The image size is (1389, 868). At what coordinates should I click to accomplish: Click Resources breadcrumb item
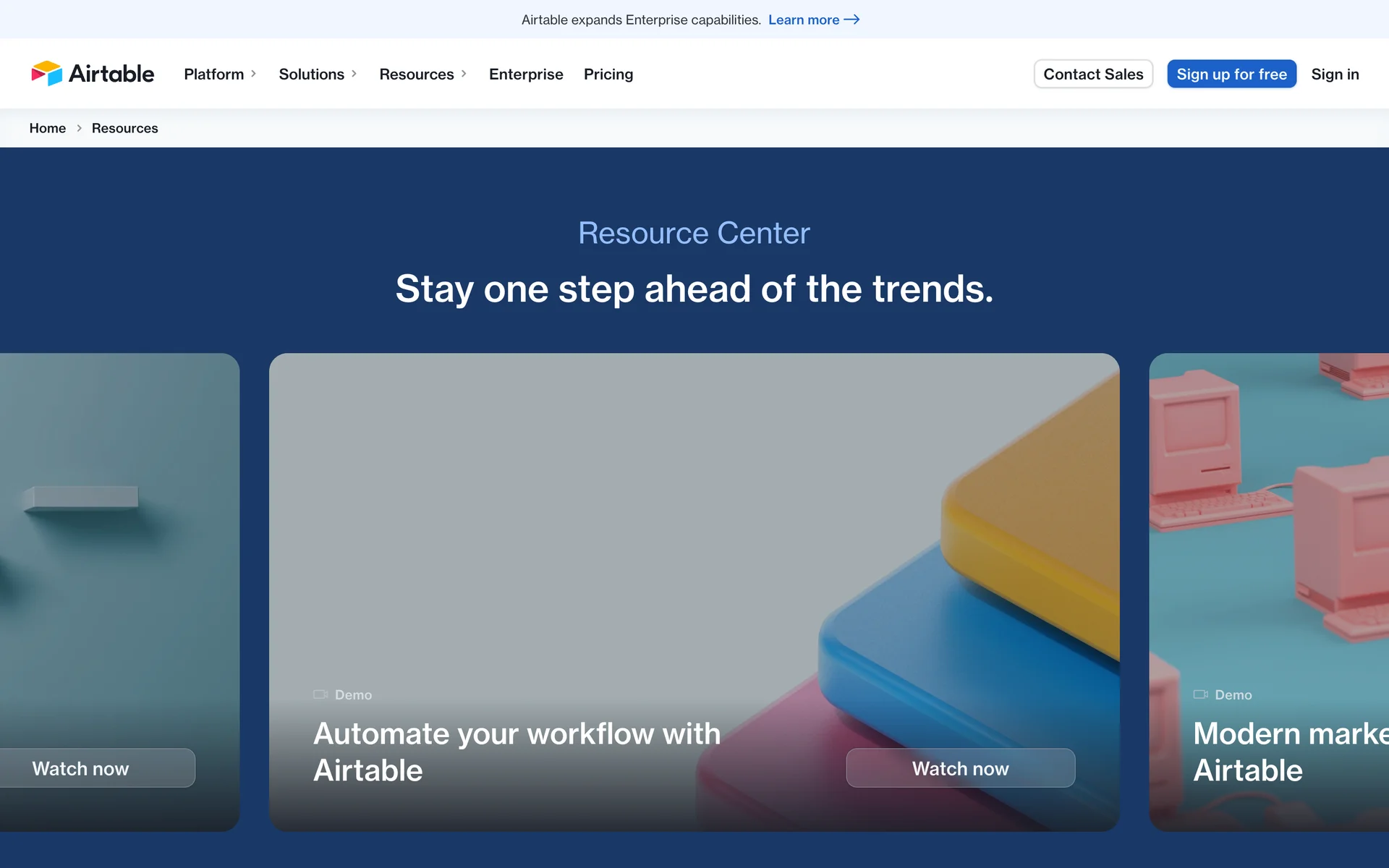click(x=124, y=128)
